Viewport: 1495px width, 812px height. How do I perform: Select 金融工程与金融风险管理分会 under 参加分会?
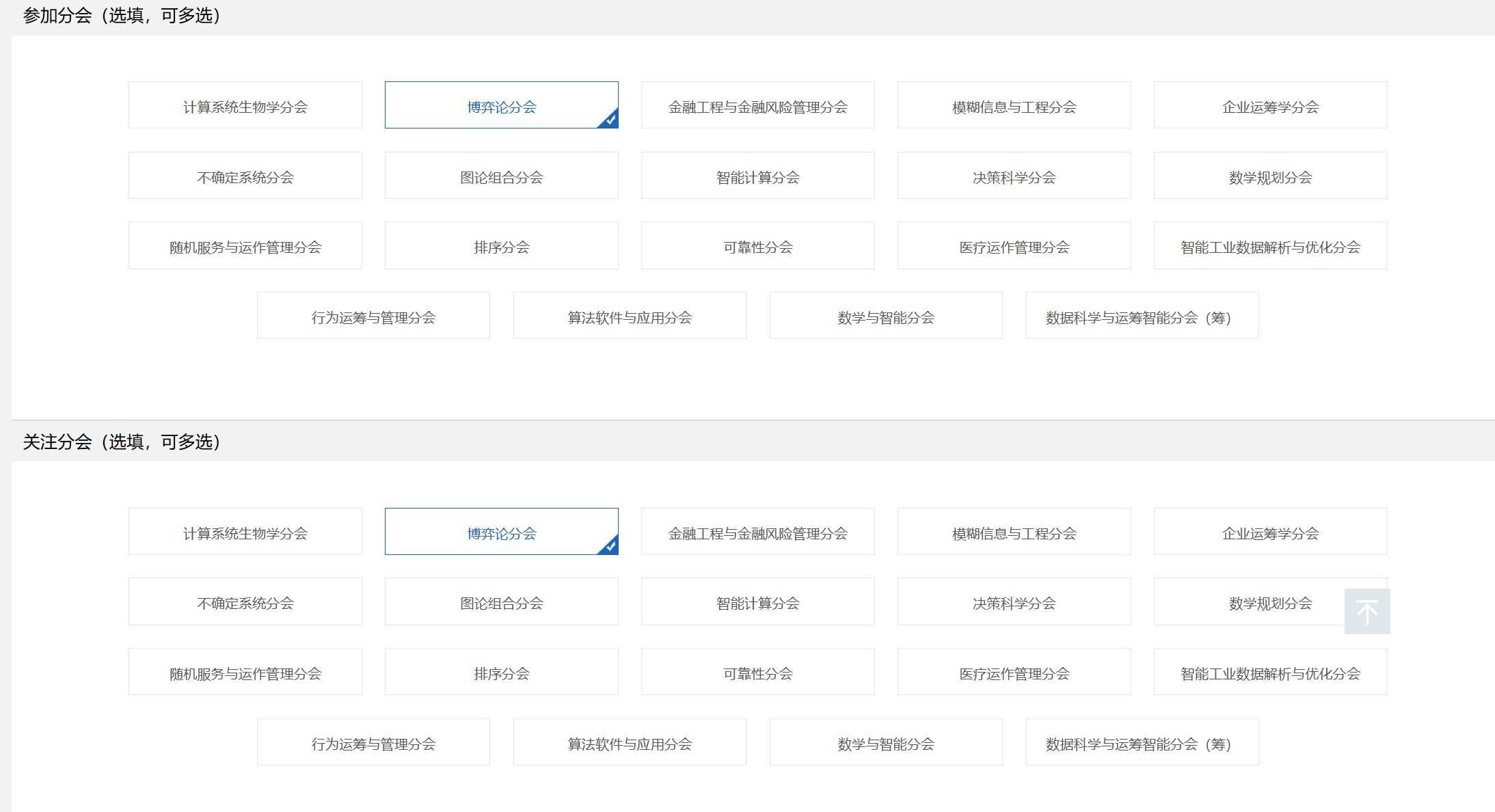click(757, 106)
